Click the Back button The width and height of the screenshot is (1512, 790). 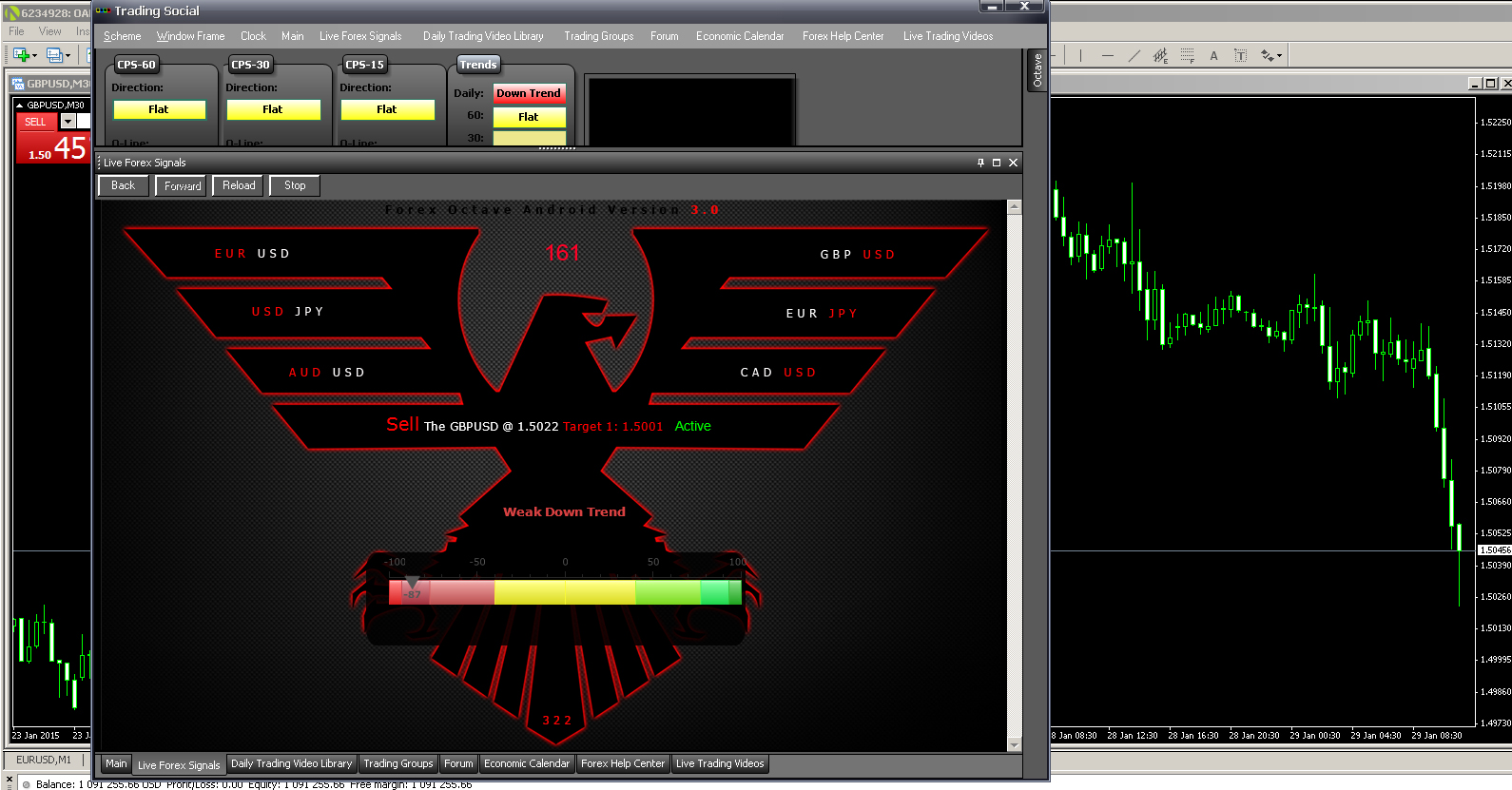coord(124,185)
